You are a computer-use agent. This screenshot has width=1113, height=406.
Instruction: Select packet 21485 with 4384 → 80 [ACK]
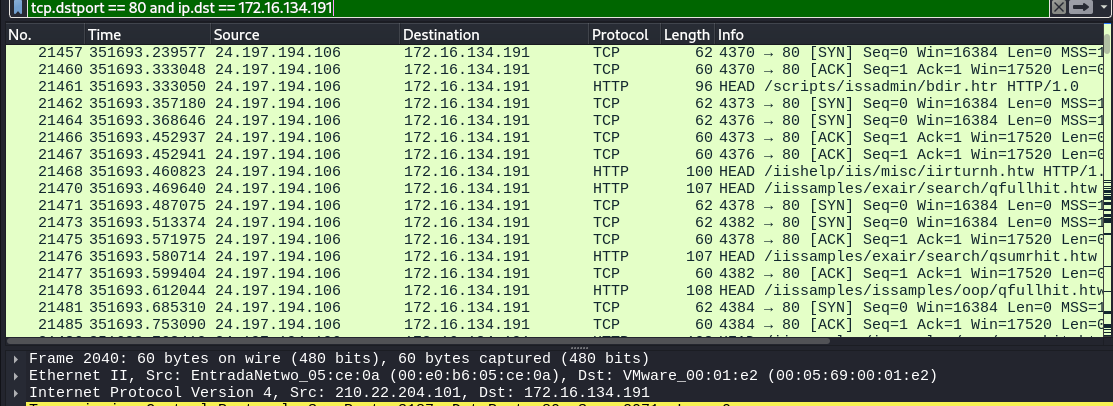(x=556, y=325)
